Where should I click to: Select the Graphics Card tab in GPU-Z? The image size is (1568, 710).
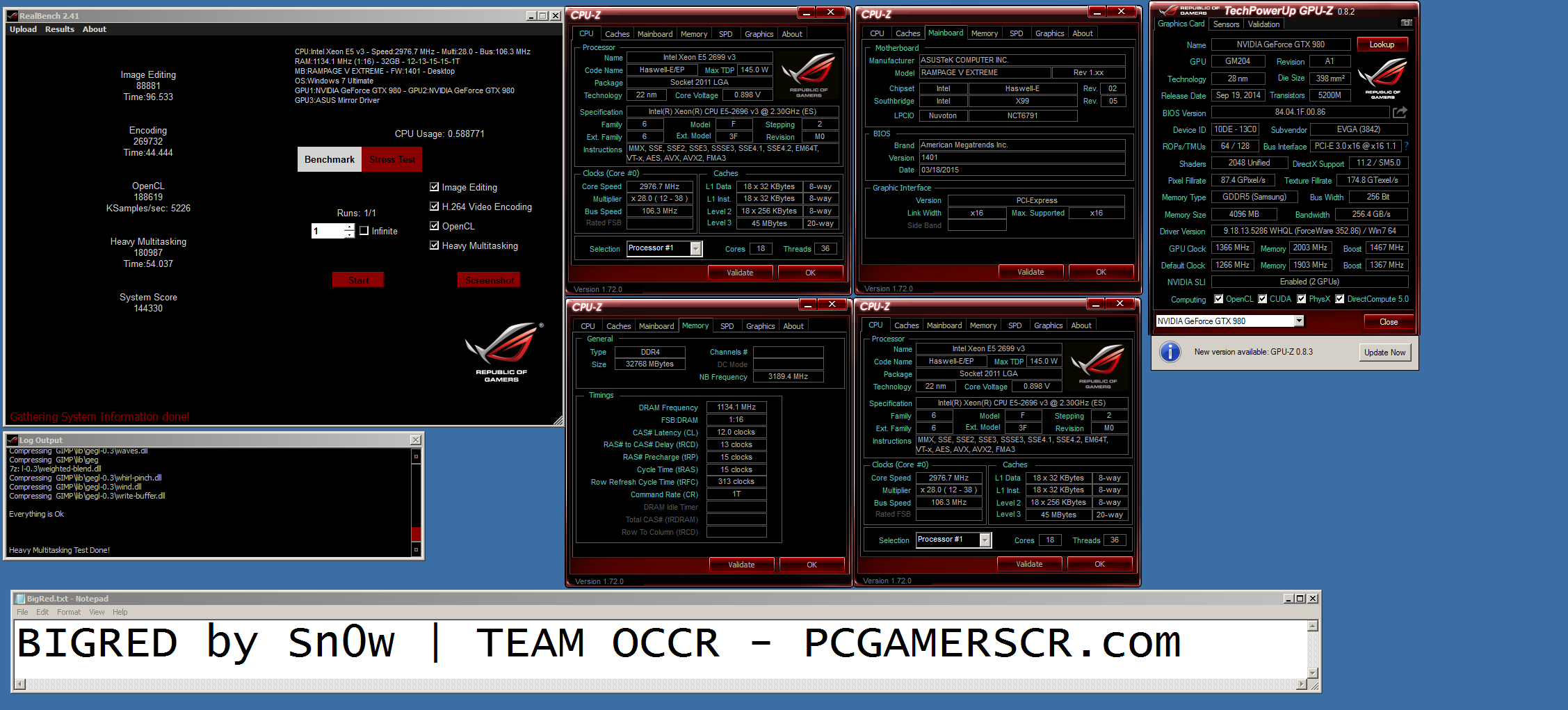pyautogui.click(x=1181, y=24)
